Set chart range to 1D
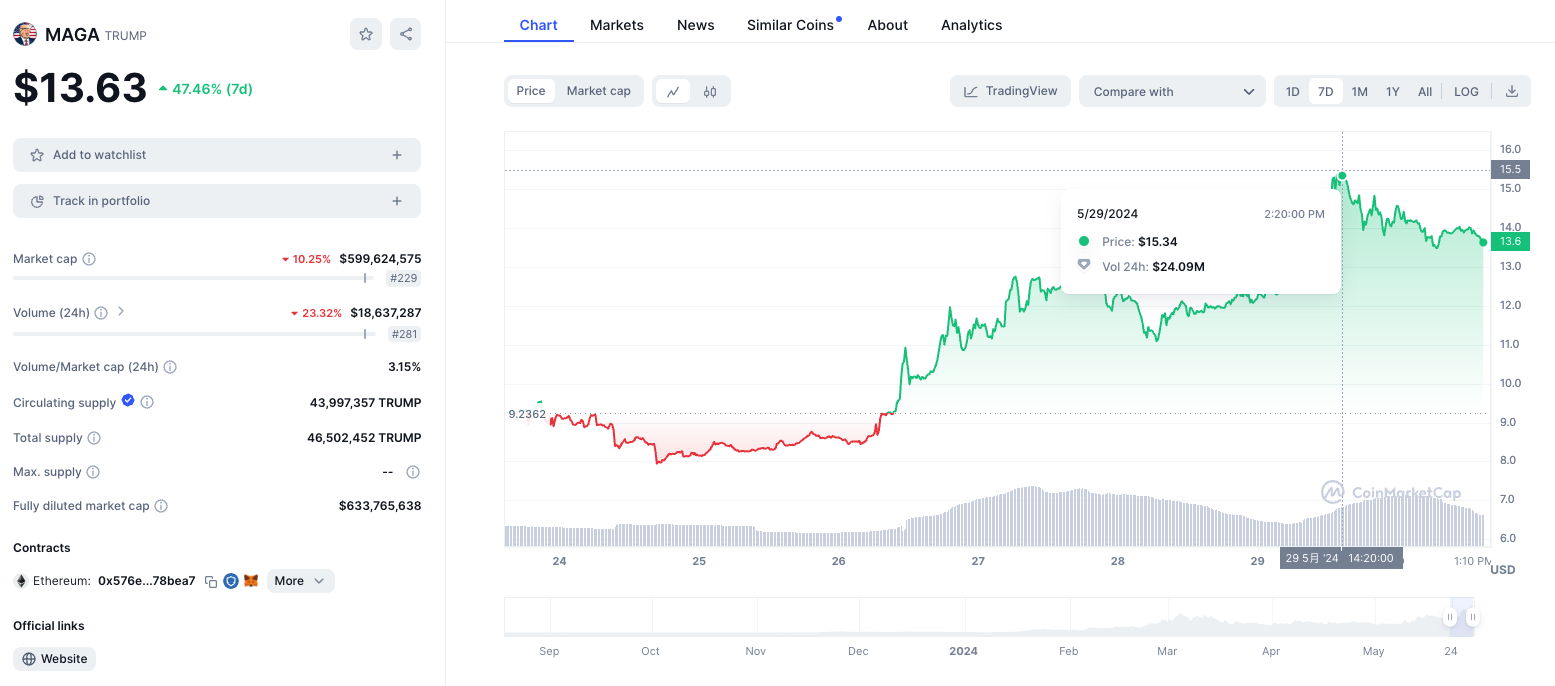Image resolution: width=1555 pixels, height=686 pixels. (x=1292, y=91)
